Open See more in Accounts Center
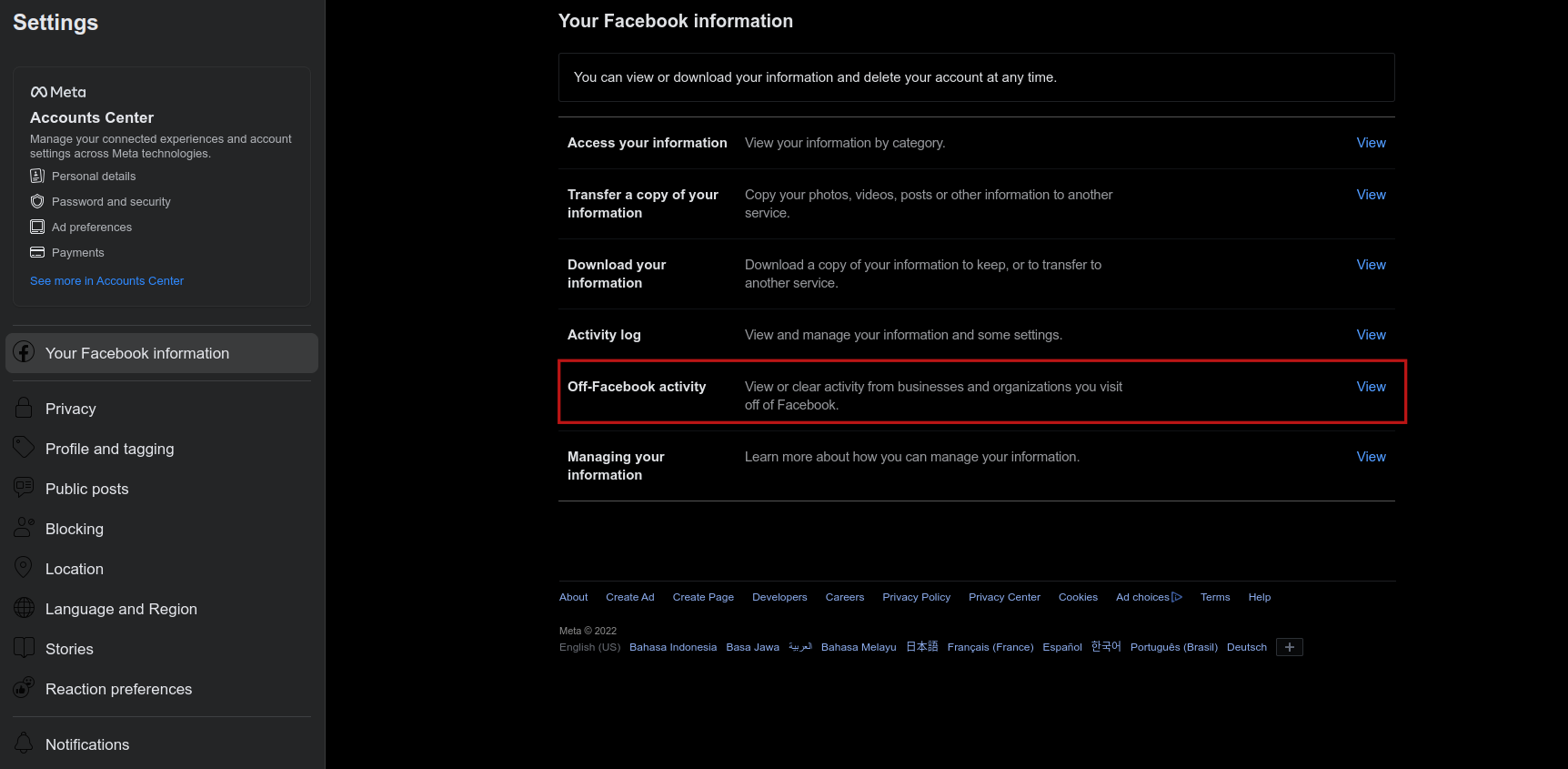1568x769 pixels. 106,281
